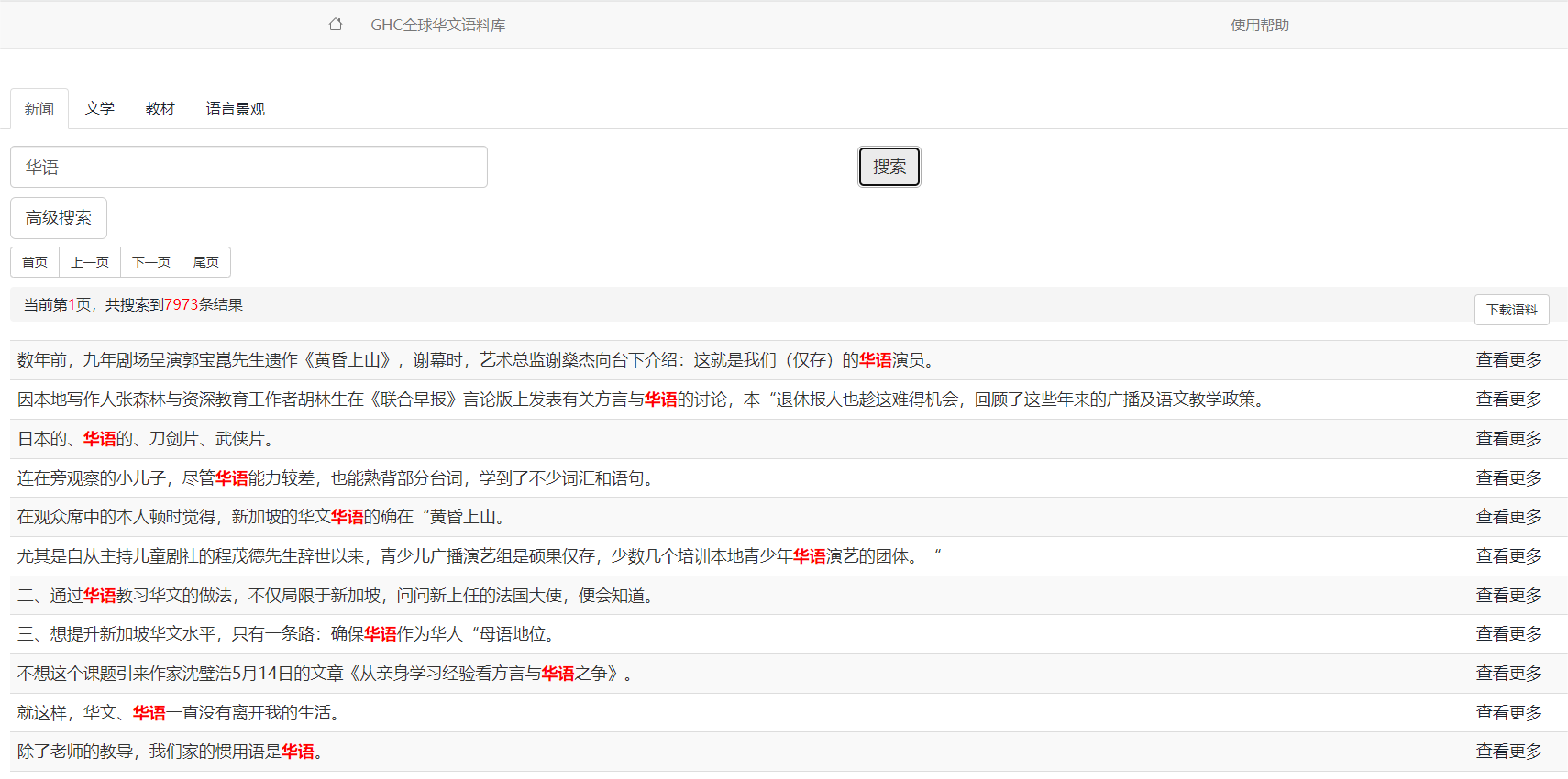Image resolution: width=1568 pixels, height=779 pixels.
Task: Click the 搜索 button
Action: [889, 167]
